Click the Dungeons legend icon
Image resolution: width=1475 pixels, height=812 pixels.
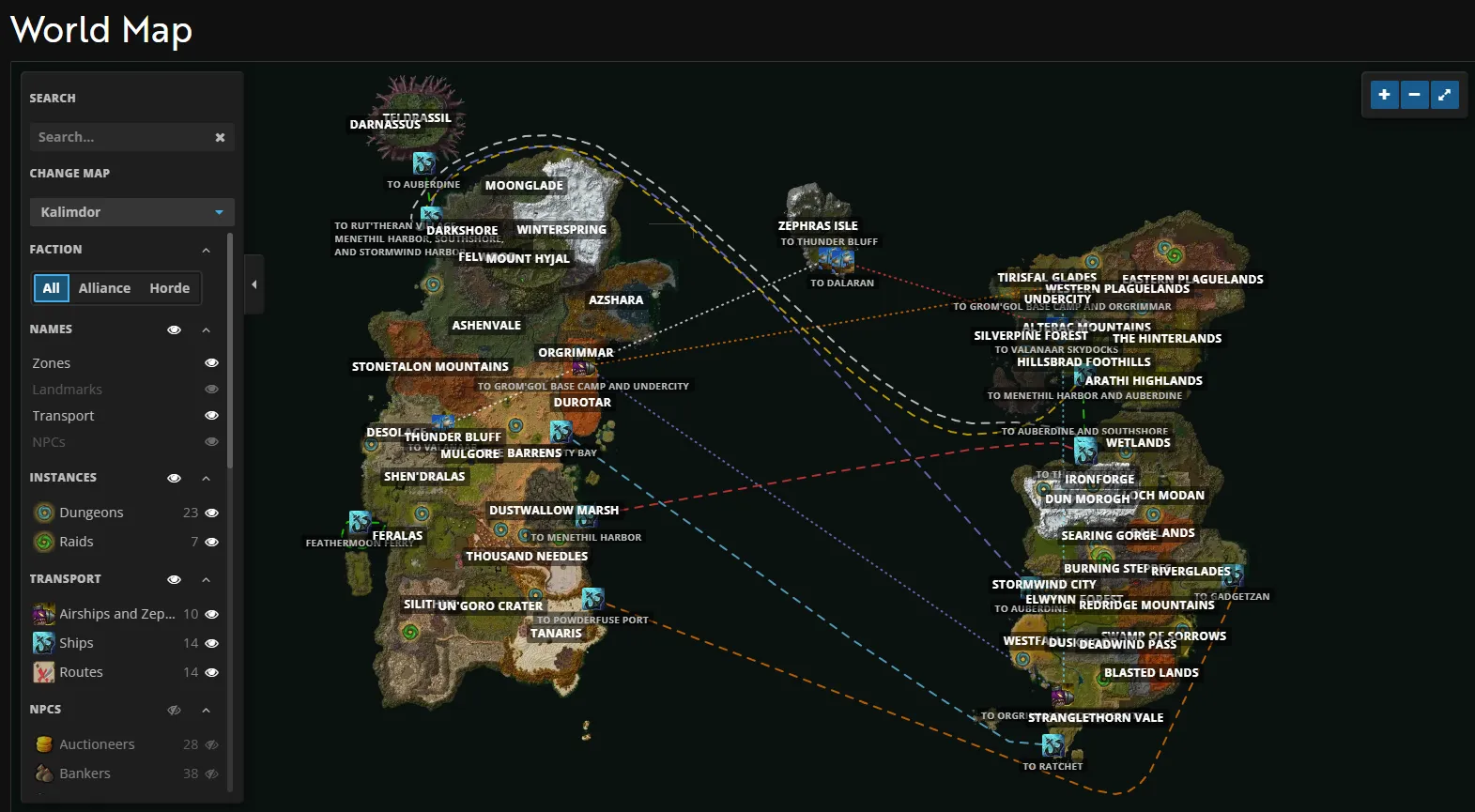coord(44,513)
